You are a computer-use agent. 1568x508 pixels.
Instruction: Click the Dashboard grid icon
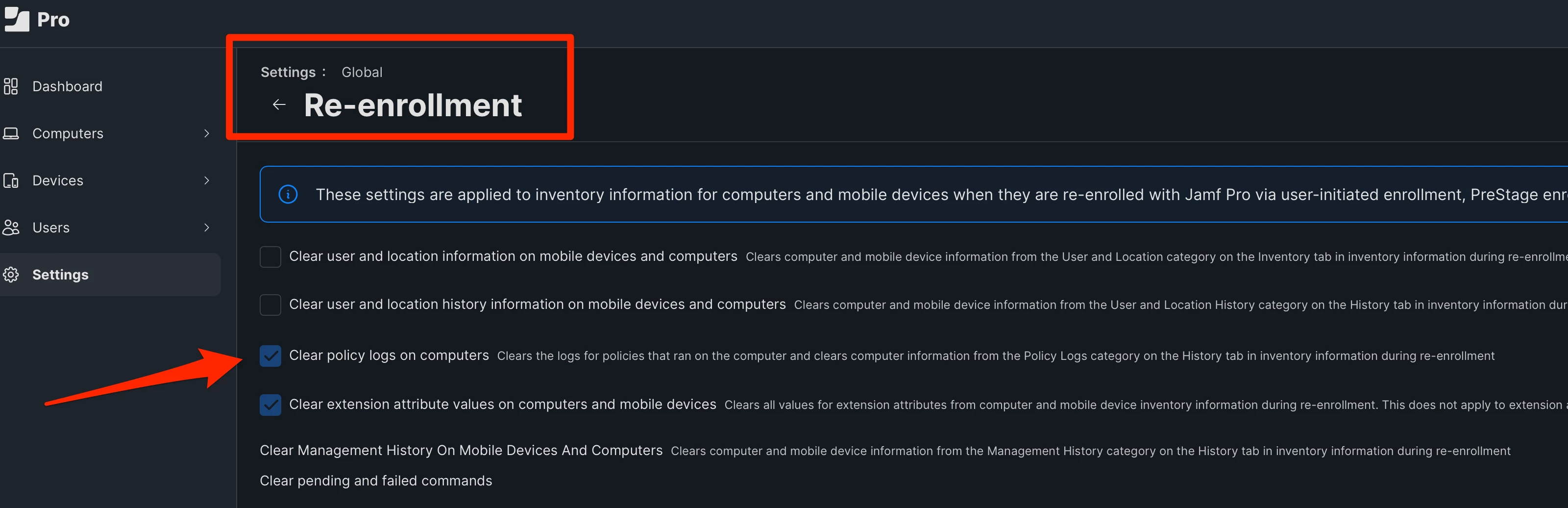(x=10, y=86)
